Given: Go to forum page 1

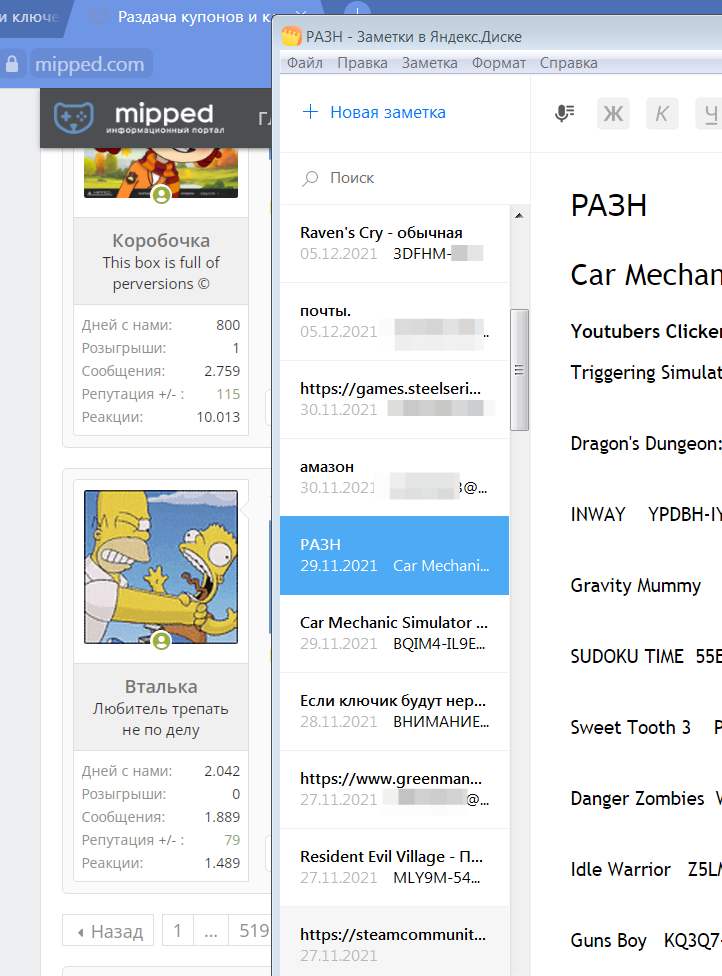Looking at the screenshot, I should click(x=177, y=931).
